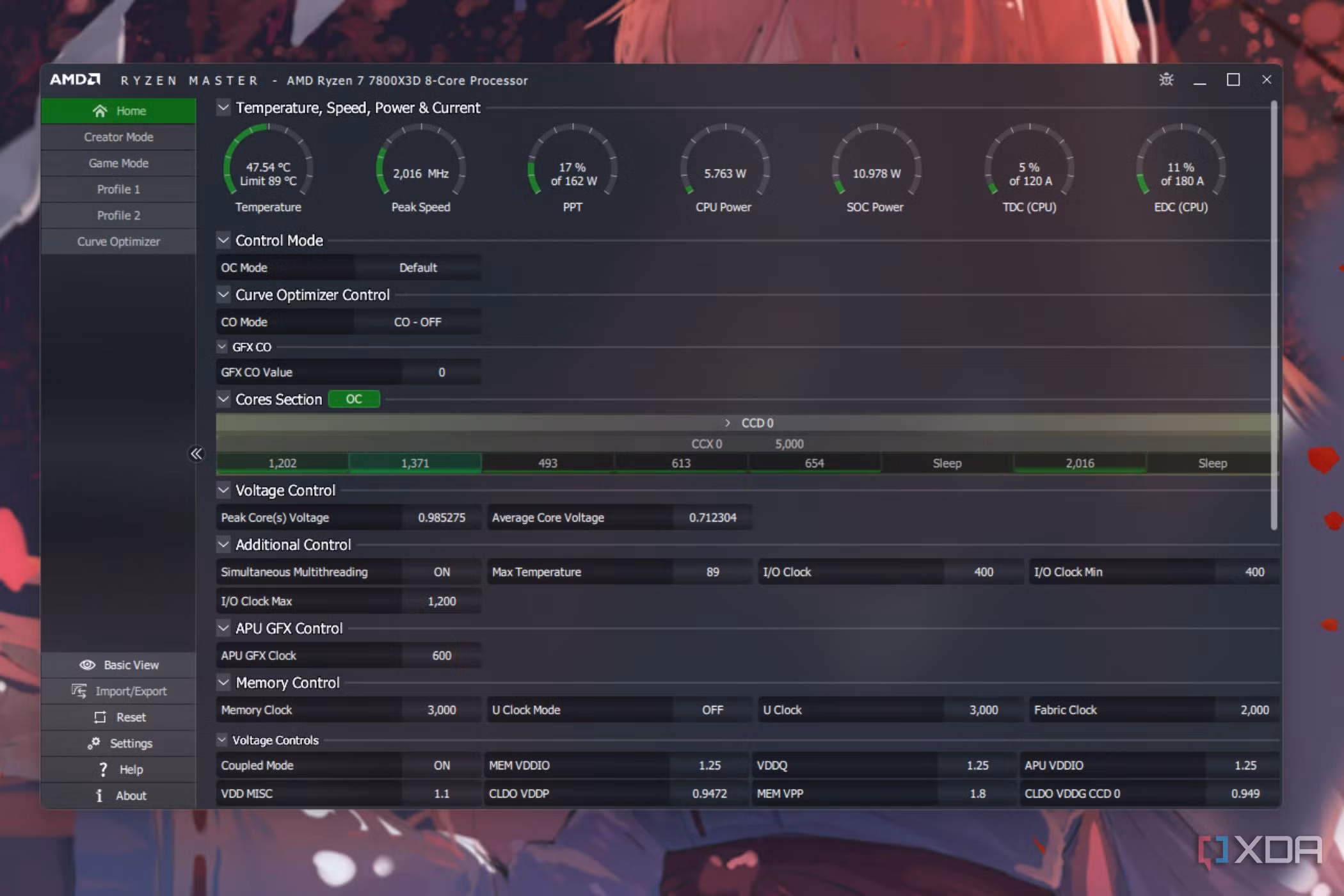Click the Home icon in the sidebar

click(100, 110)
